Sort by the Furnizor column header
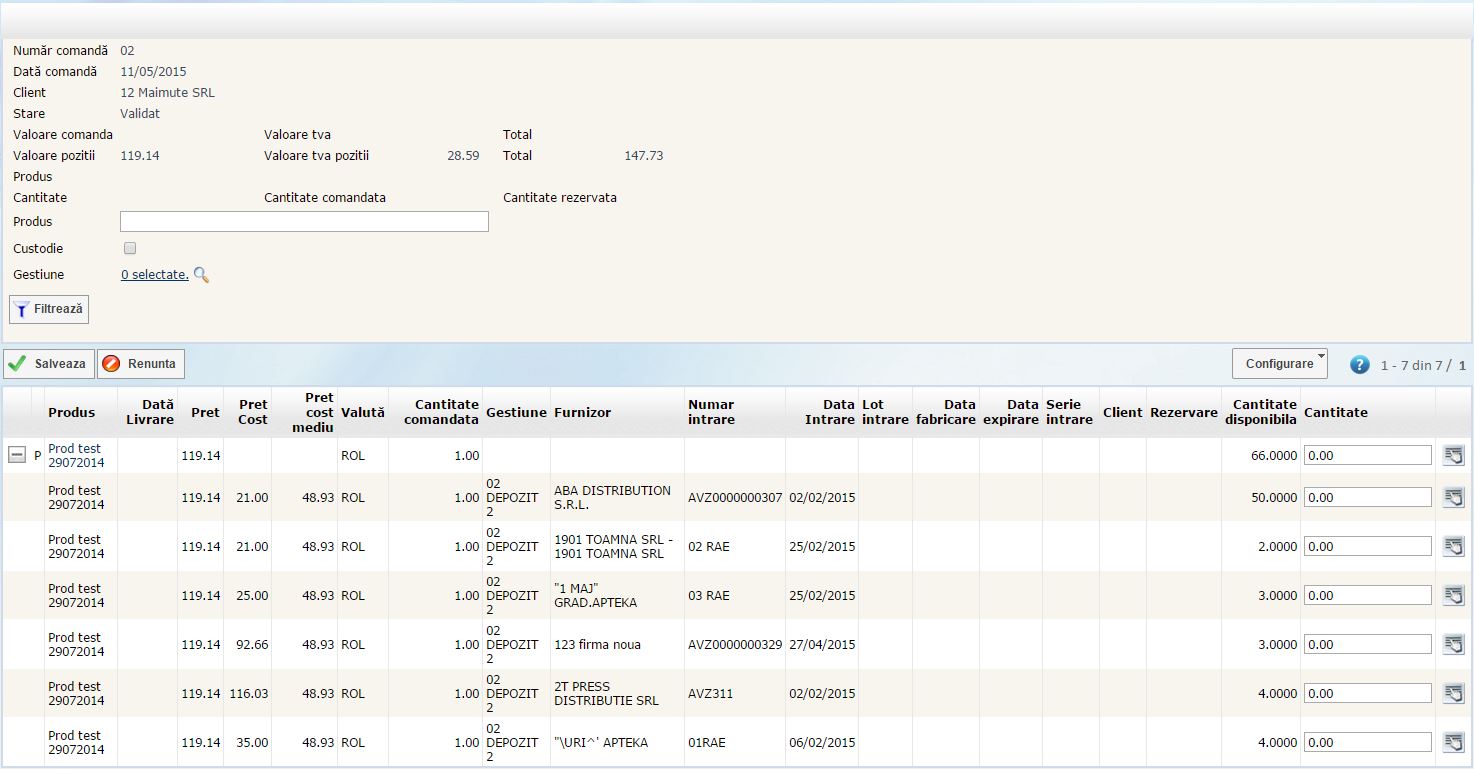This screenshot has height=769, width=1474. tap(582, 412)
